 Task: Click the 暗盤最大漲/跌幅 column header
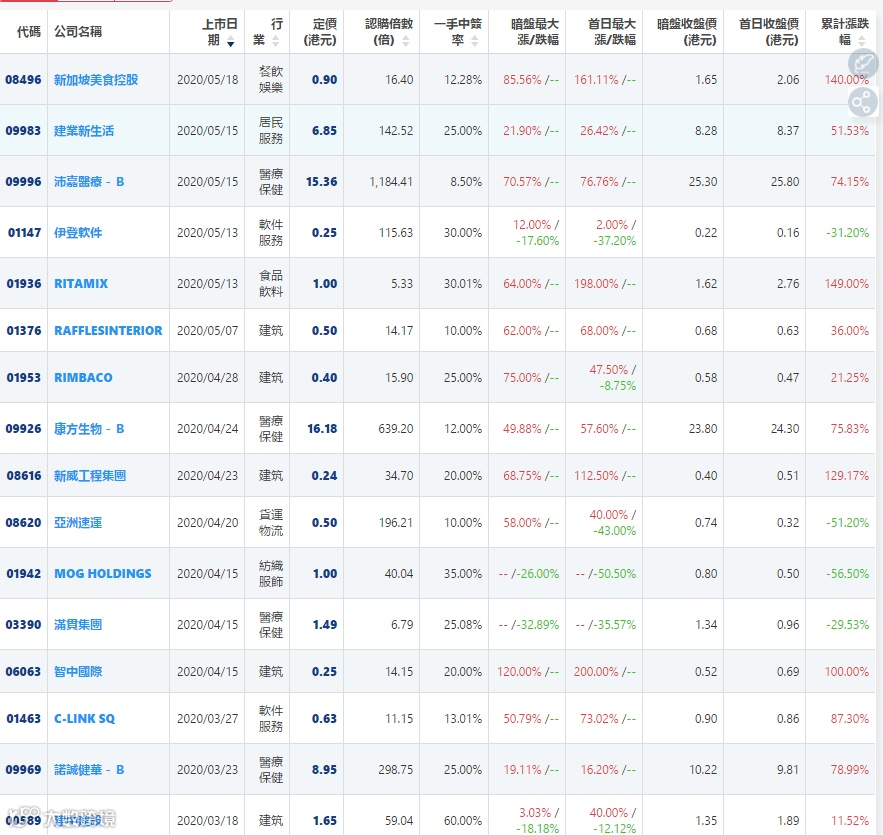pos(534,32)
